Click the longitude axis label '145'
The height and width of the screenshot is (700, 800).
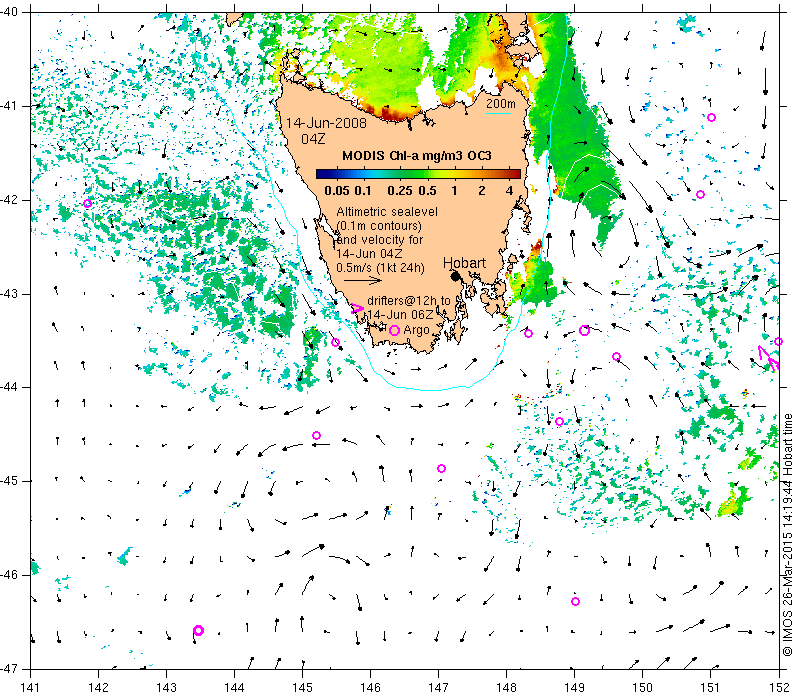pyautogui.click(x=303, y=687)
